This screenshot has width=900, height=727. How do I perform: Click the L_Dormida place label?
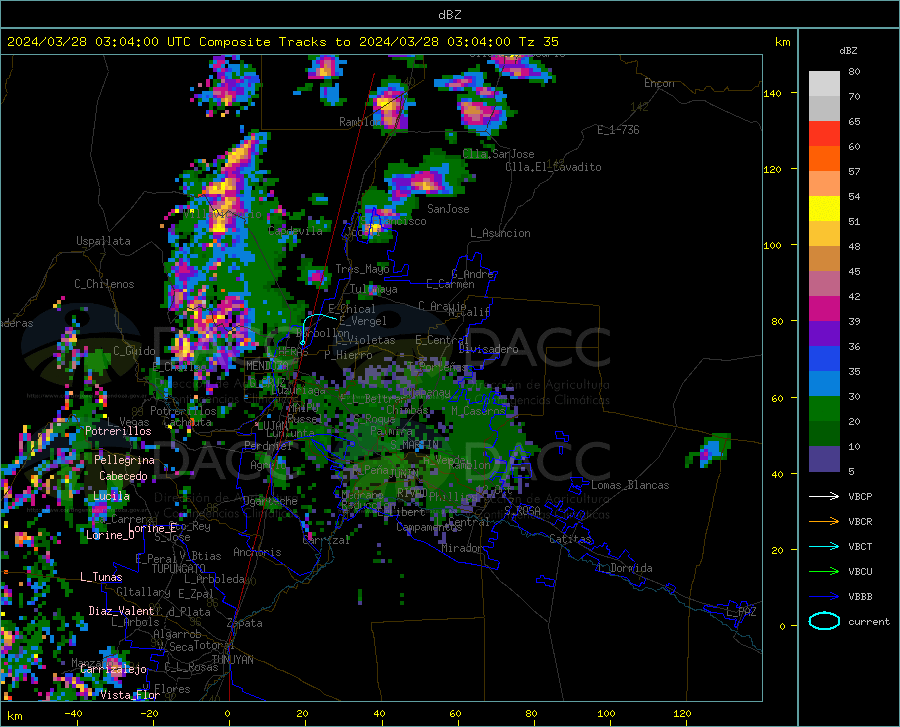[x=624, y=568]
